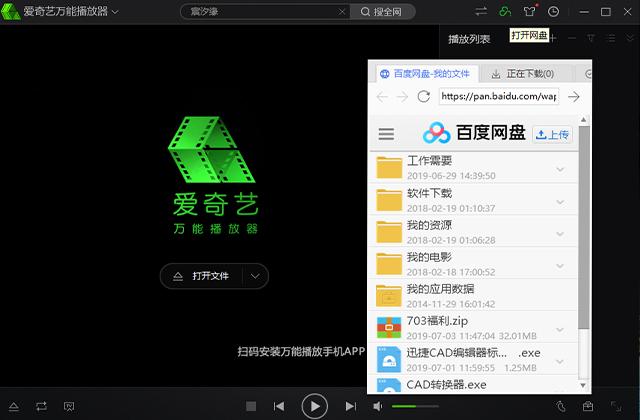Open the 我的资源 folder
640x420 pixels.
(x=473, y=232)
